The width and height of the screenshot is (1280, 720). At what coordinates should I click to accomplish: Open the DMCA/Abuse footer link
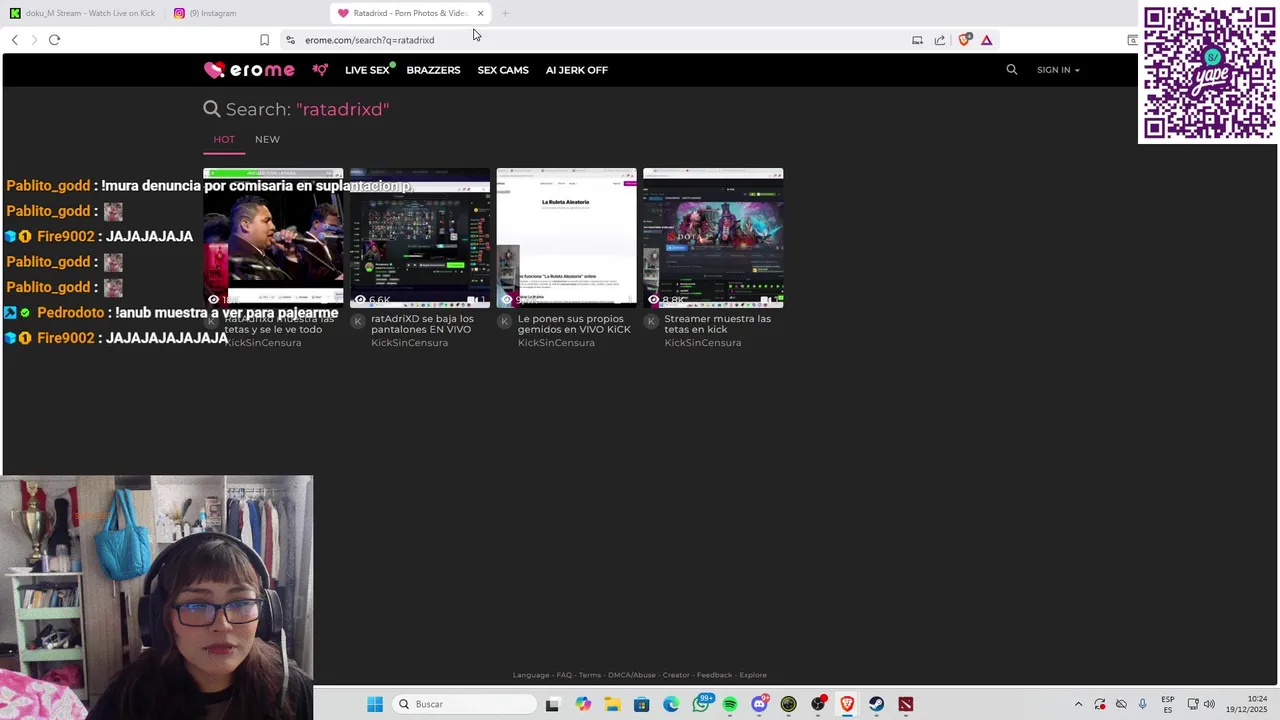pyautogui.click(x=632, y=675)
